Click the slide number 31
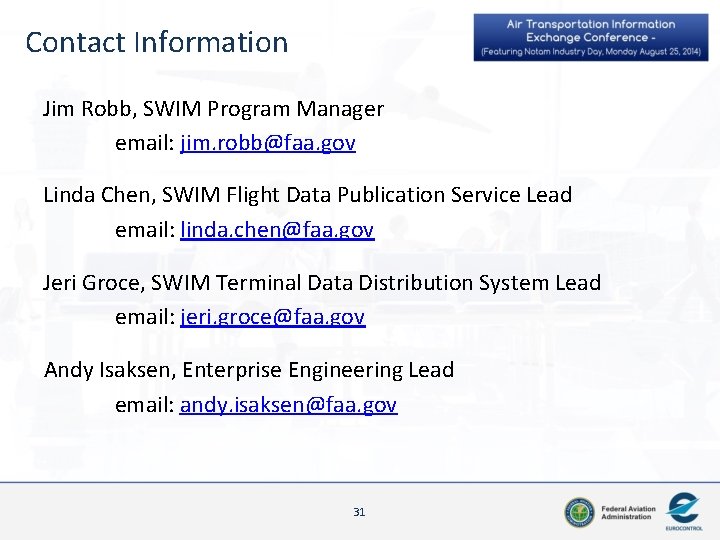The height and width of the screenshot is (540, 720). click(359, 512)
